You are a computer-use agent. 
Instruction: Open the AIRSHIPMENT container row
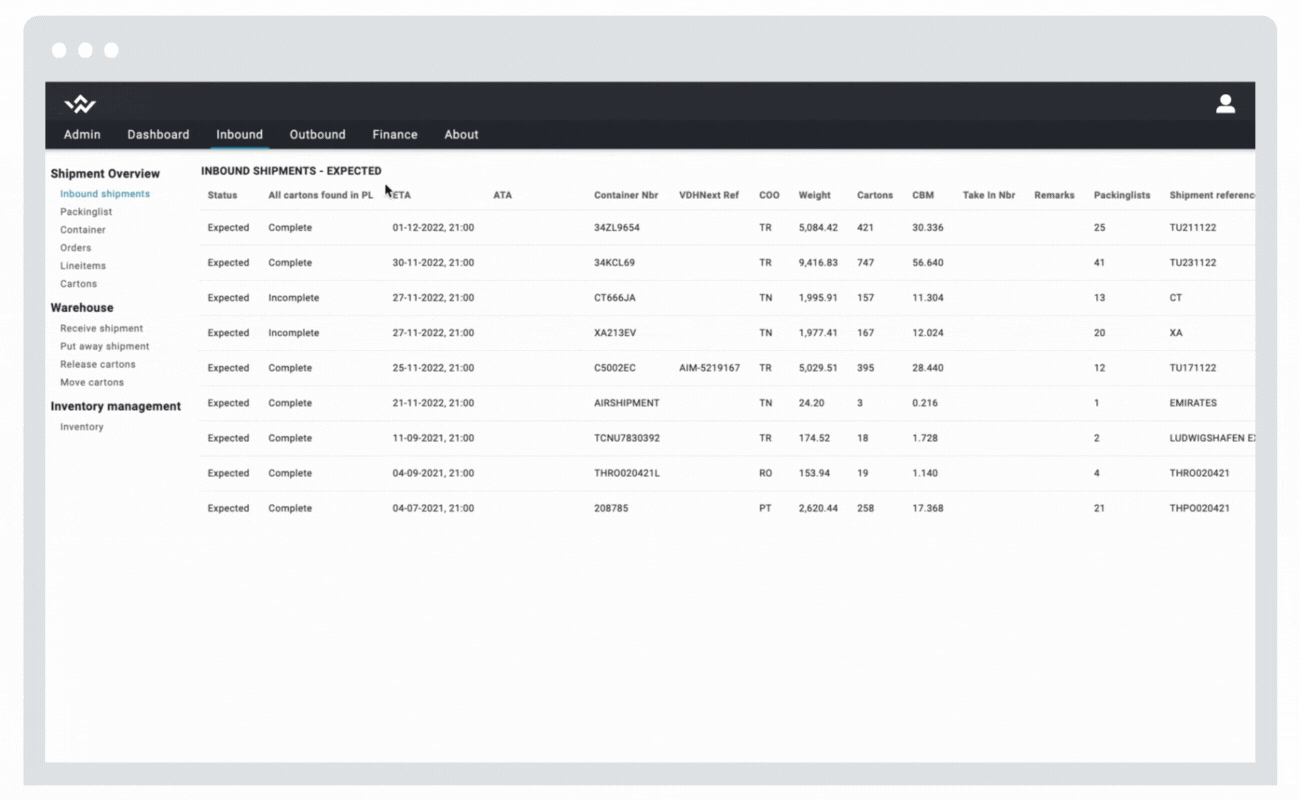626,403
